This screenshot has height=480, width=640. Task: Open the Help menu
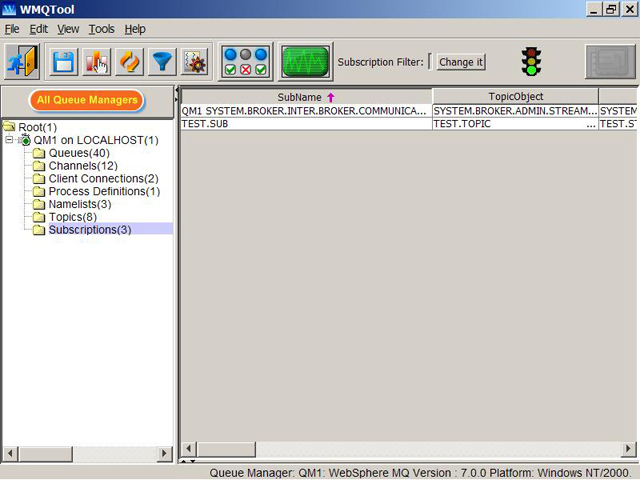[135, 29]
